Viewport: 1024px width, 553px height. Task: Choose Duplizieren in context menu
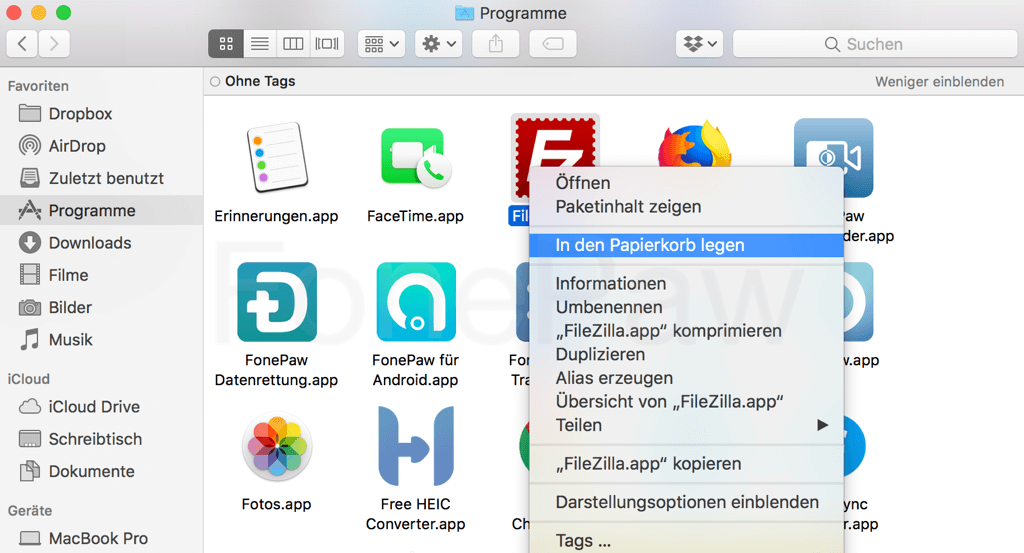[x=686, y=354]
